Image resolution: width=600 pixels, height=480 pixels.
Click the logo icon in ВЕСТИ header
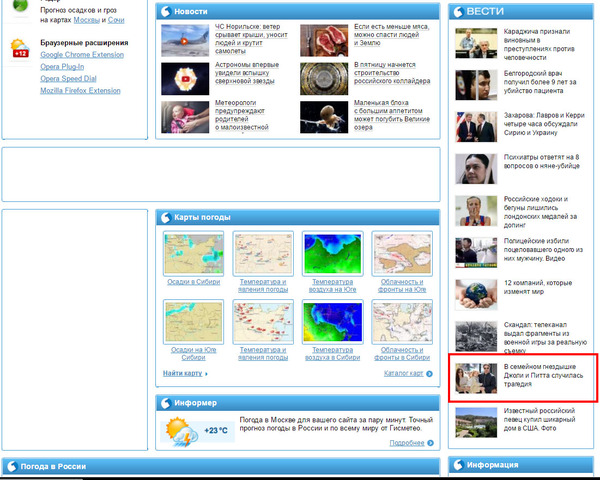pyautogui.click(x=458, y=12)
